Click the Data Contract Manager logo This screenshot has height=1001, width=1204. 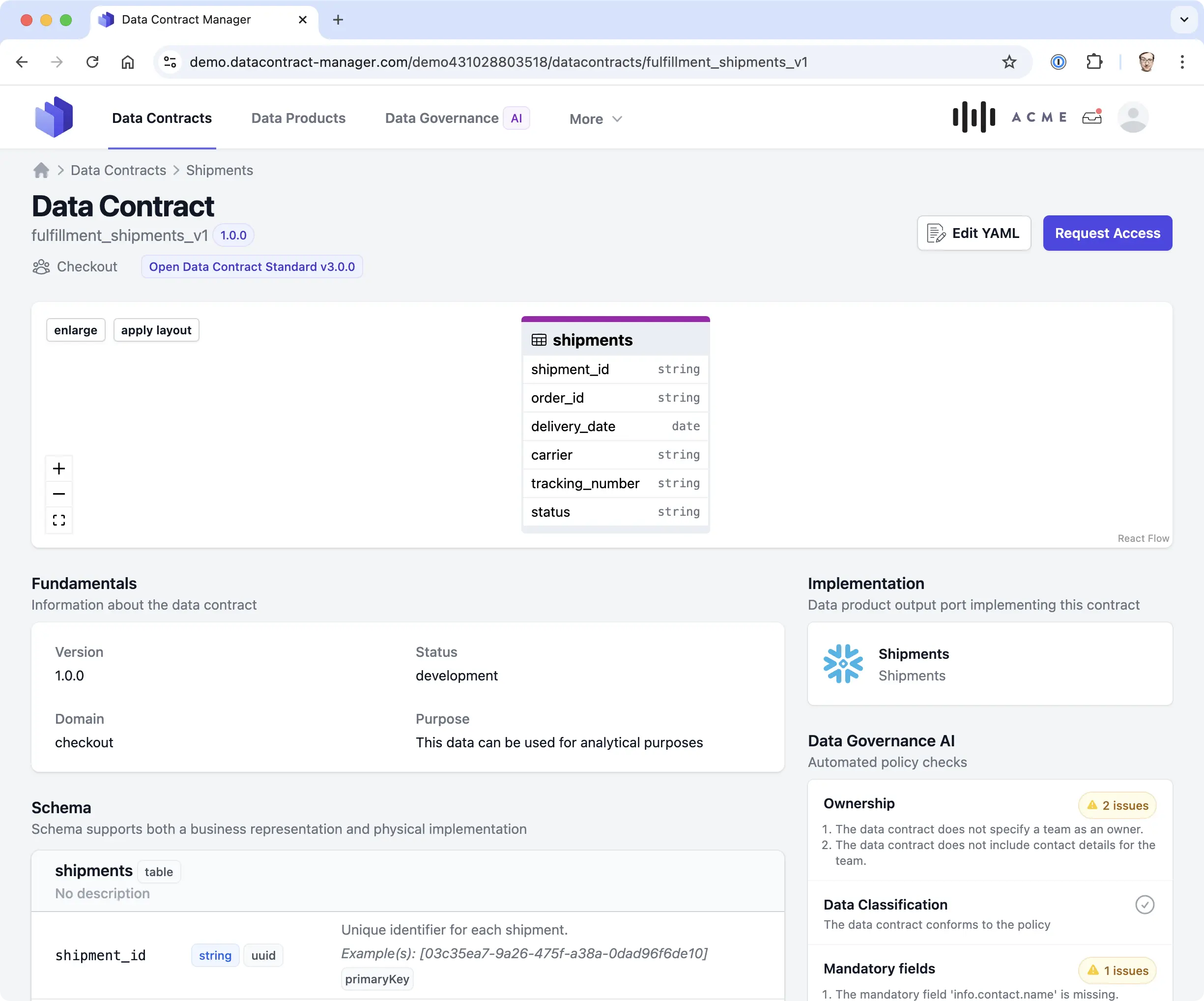pos(54,117)
